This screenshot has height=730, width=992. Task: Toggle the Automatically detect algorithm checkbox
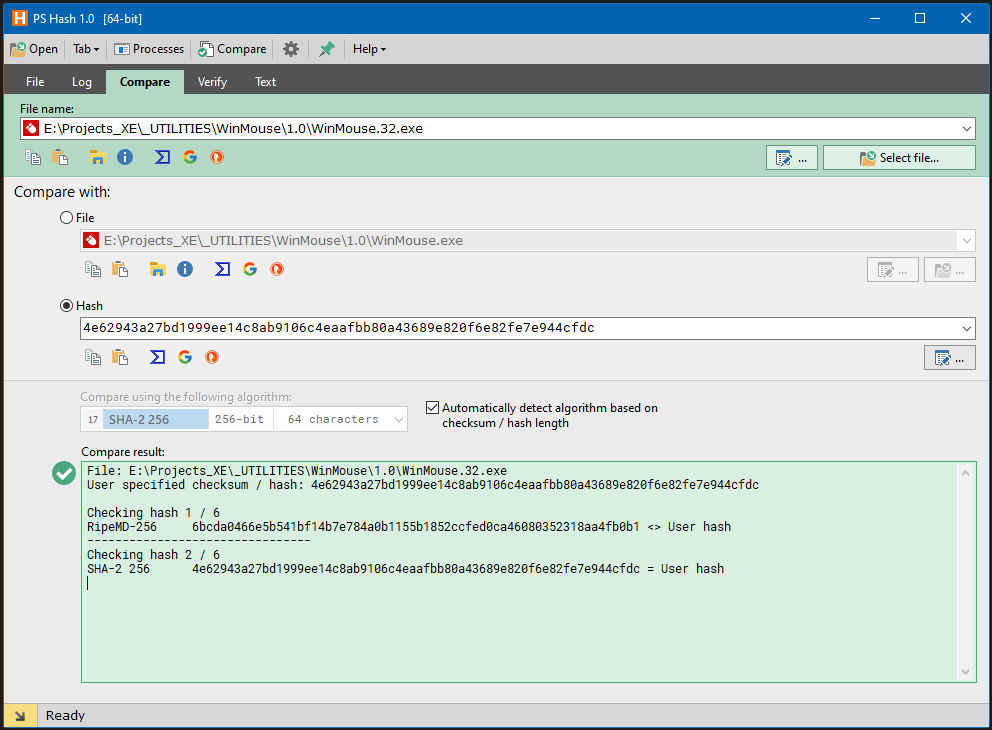click(433, 407)
